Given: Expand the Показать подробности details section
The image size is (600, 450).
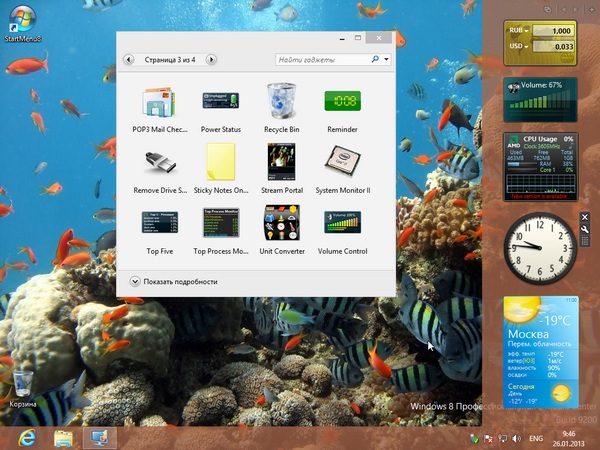Looking at the screenshot, I should (x=136, y=282).
